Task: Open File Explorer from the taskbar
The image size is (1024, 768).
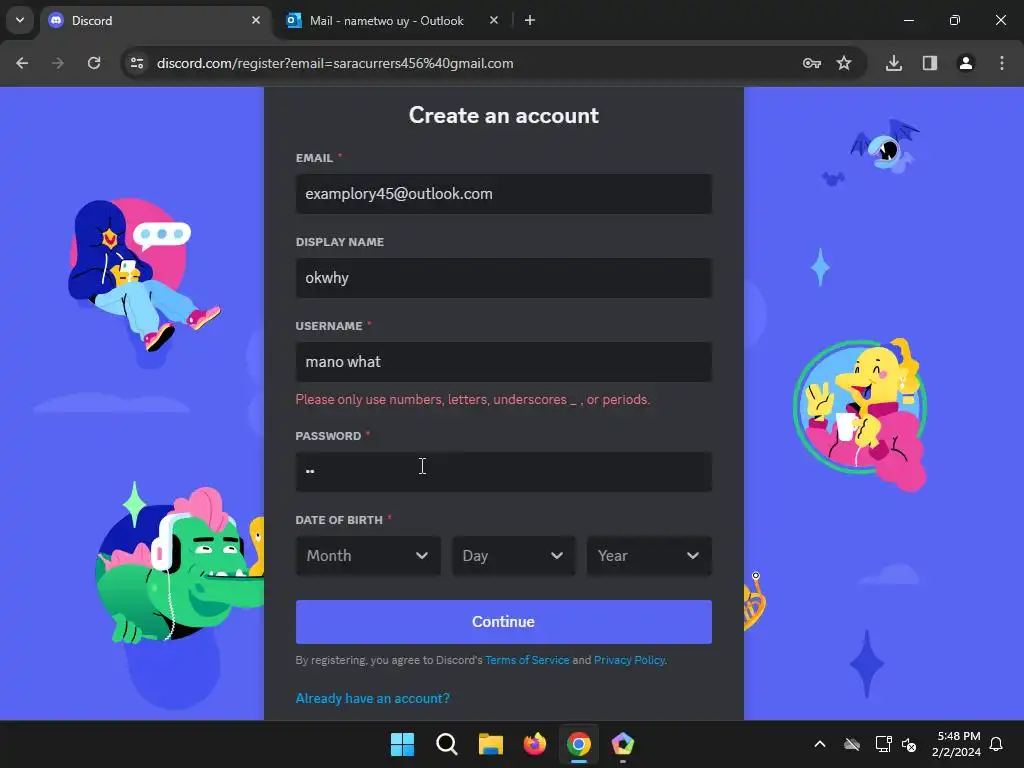Action: tap(490, 744)
